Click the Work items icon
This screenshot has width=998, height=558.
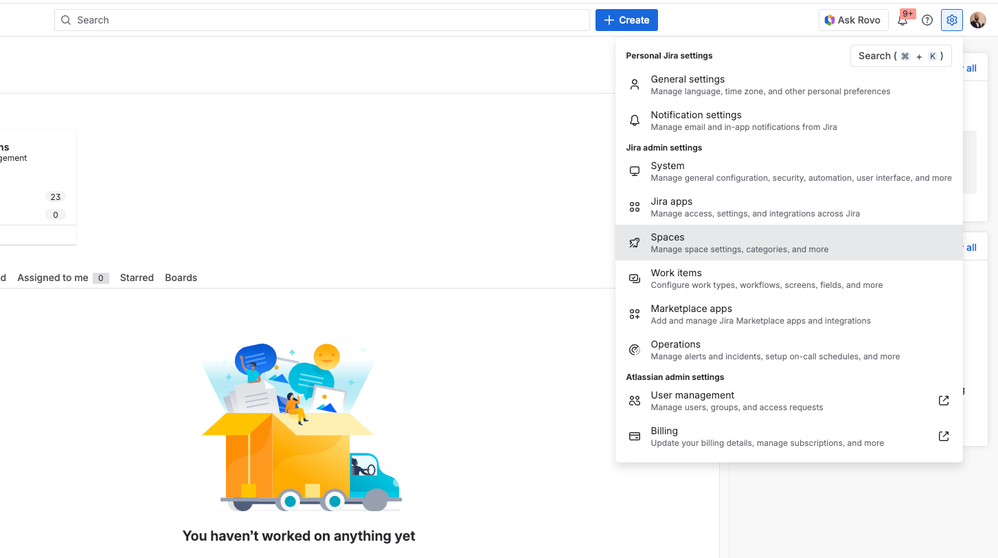coord(635,278)
